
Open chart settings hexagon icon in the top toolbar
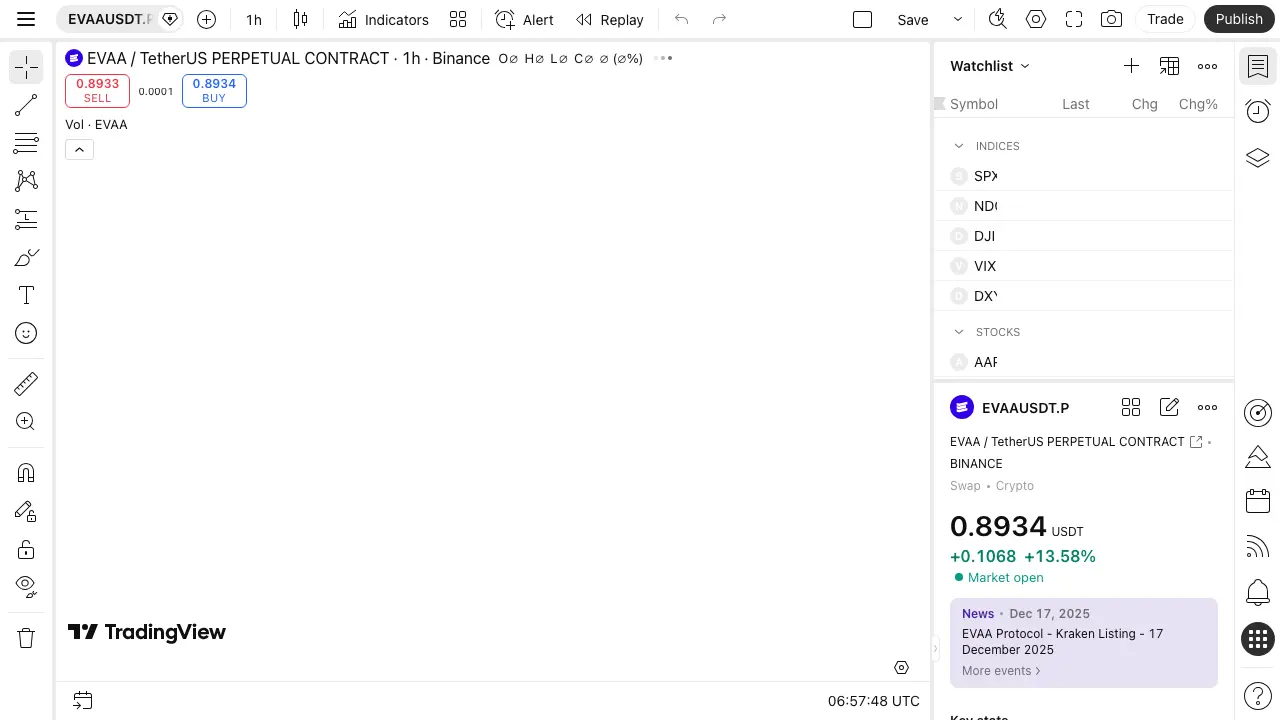pyautogui.click(x=1036, y=19)
